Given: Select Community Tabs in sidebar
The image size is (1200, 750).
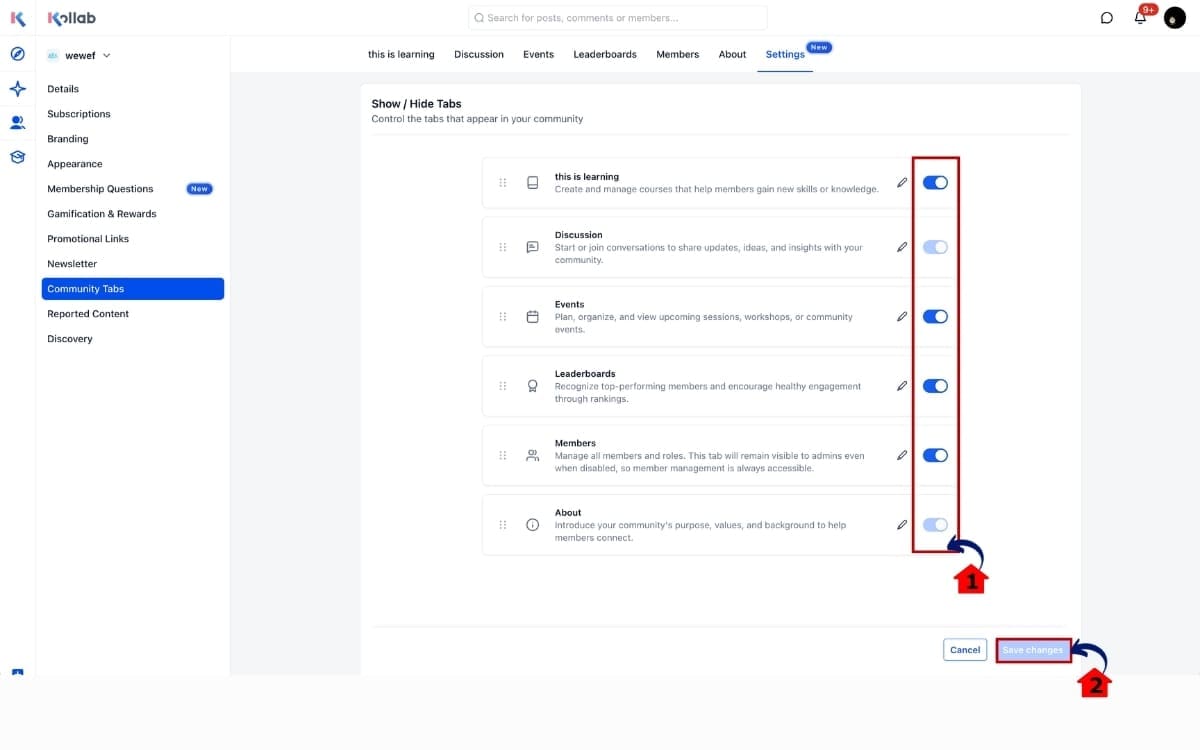Looking at the screenshot, I should [x=133, y=289].
